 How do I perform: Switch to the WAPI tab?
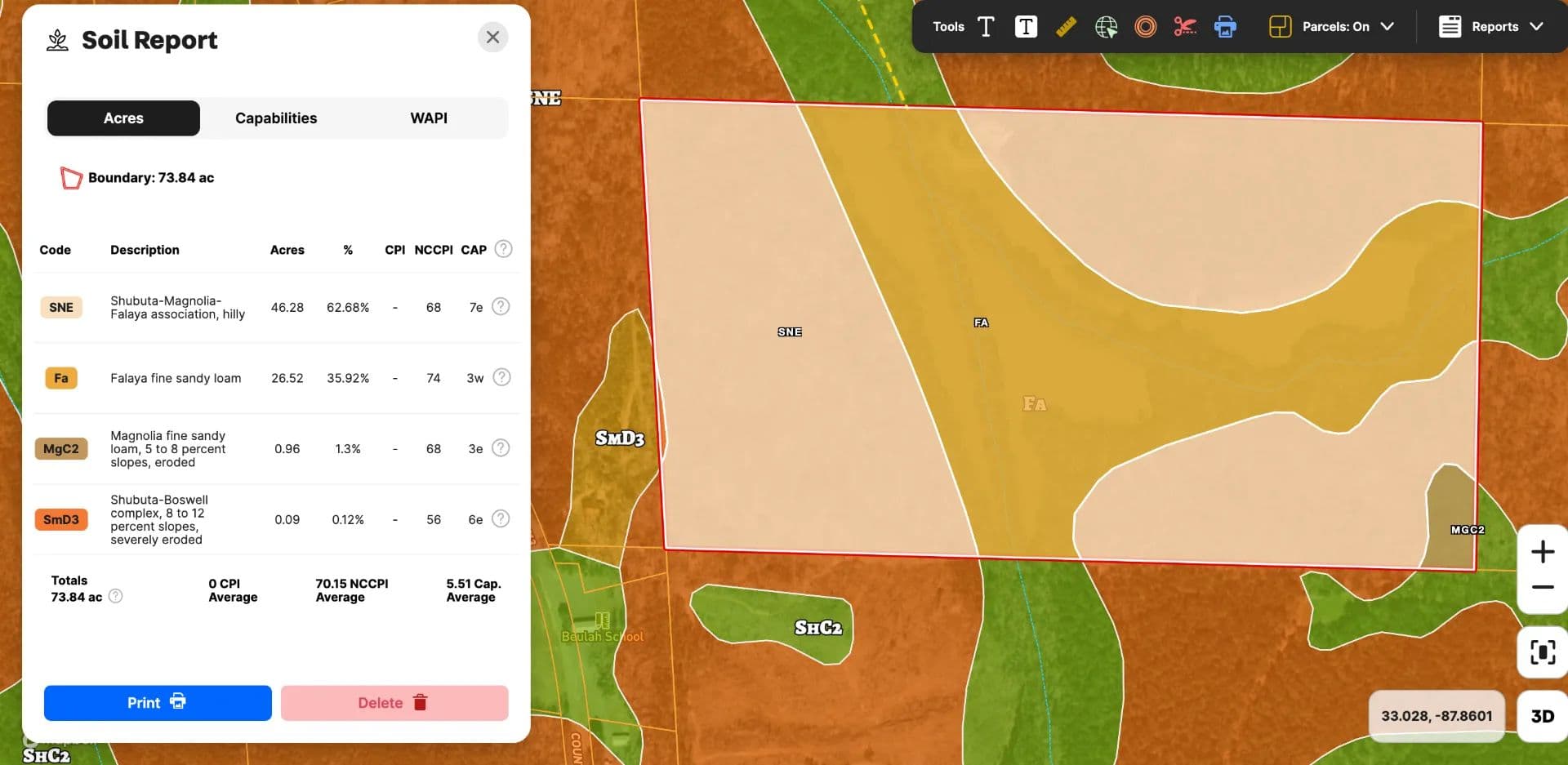click(429, 118)
